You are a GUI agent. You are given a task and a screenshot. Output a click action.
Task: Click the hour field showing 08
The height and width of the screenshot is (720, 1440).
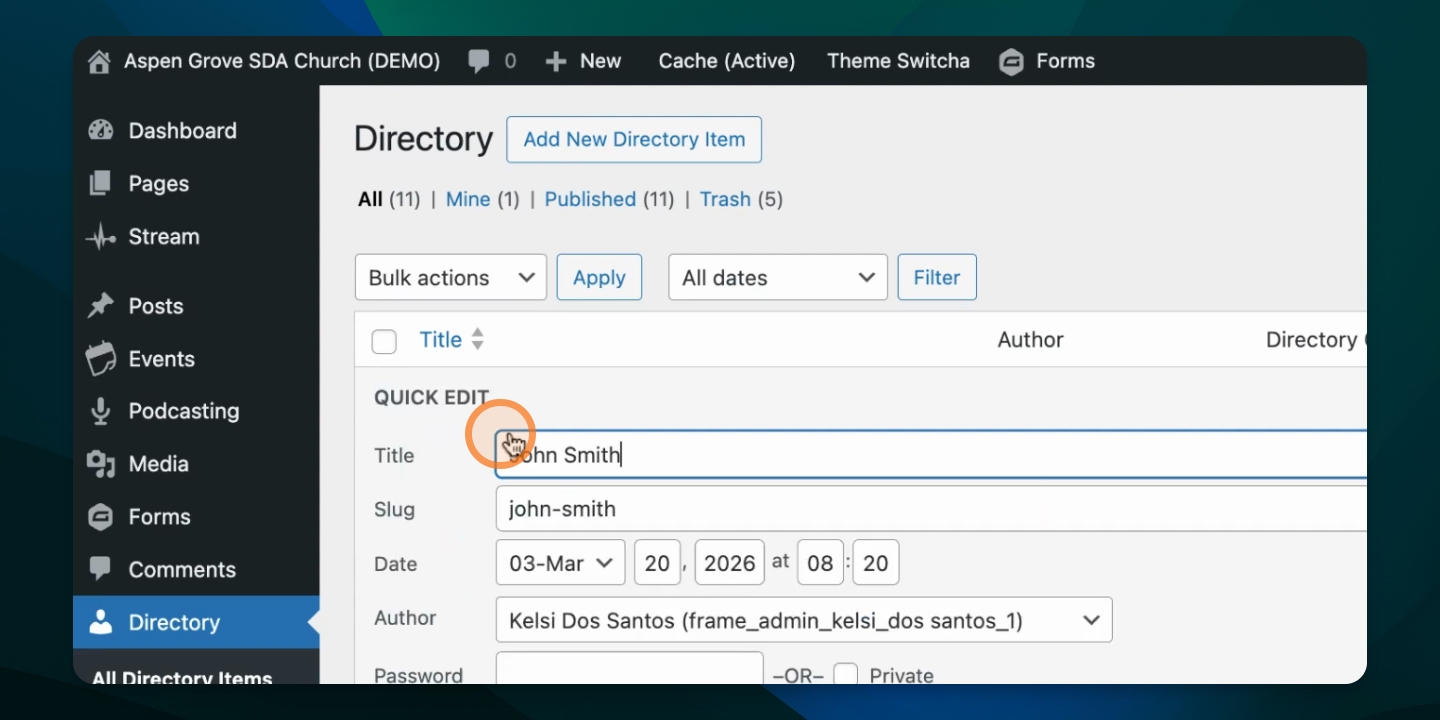tap(820, 563)
